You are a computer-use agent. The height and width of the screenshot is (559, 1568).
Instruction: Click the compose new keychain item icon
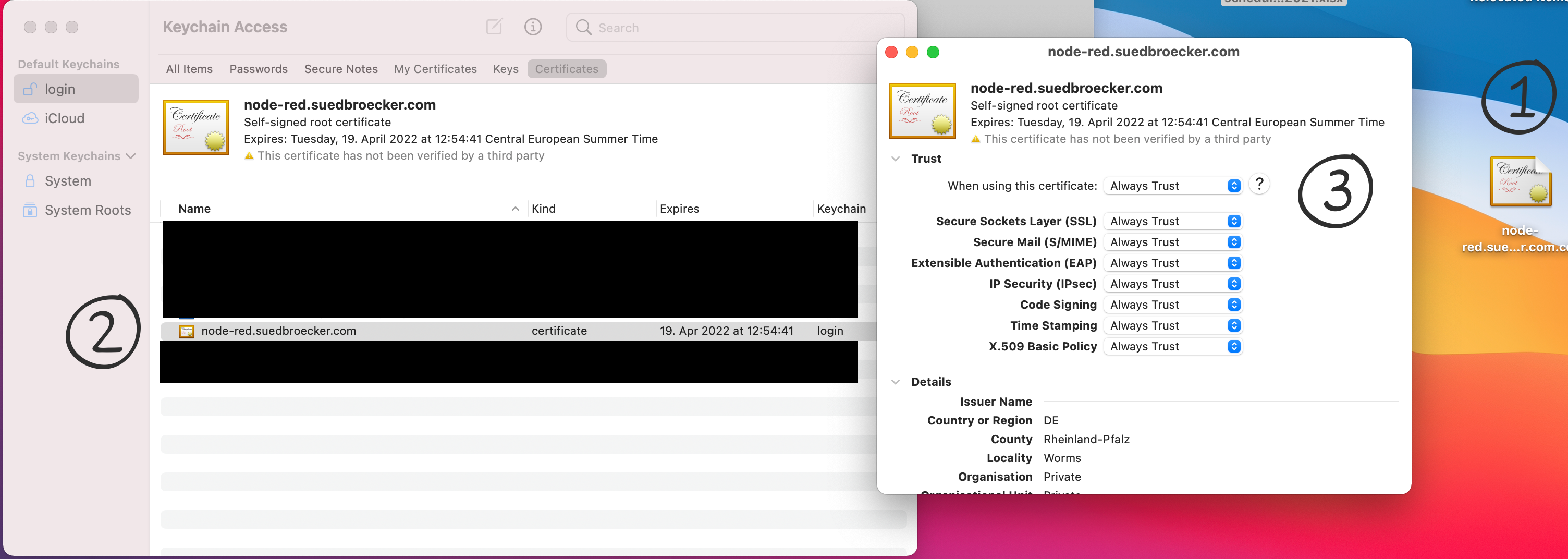[x=494, y=27]
